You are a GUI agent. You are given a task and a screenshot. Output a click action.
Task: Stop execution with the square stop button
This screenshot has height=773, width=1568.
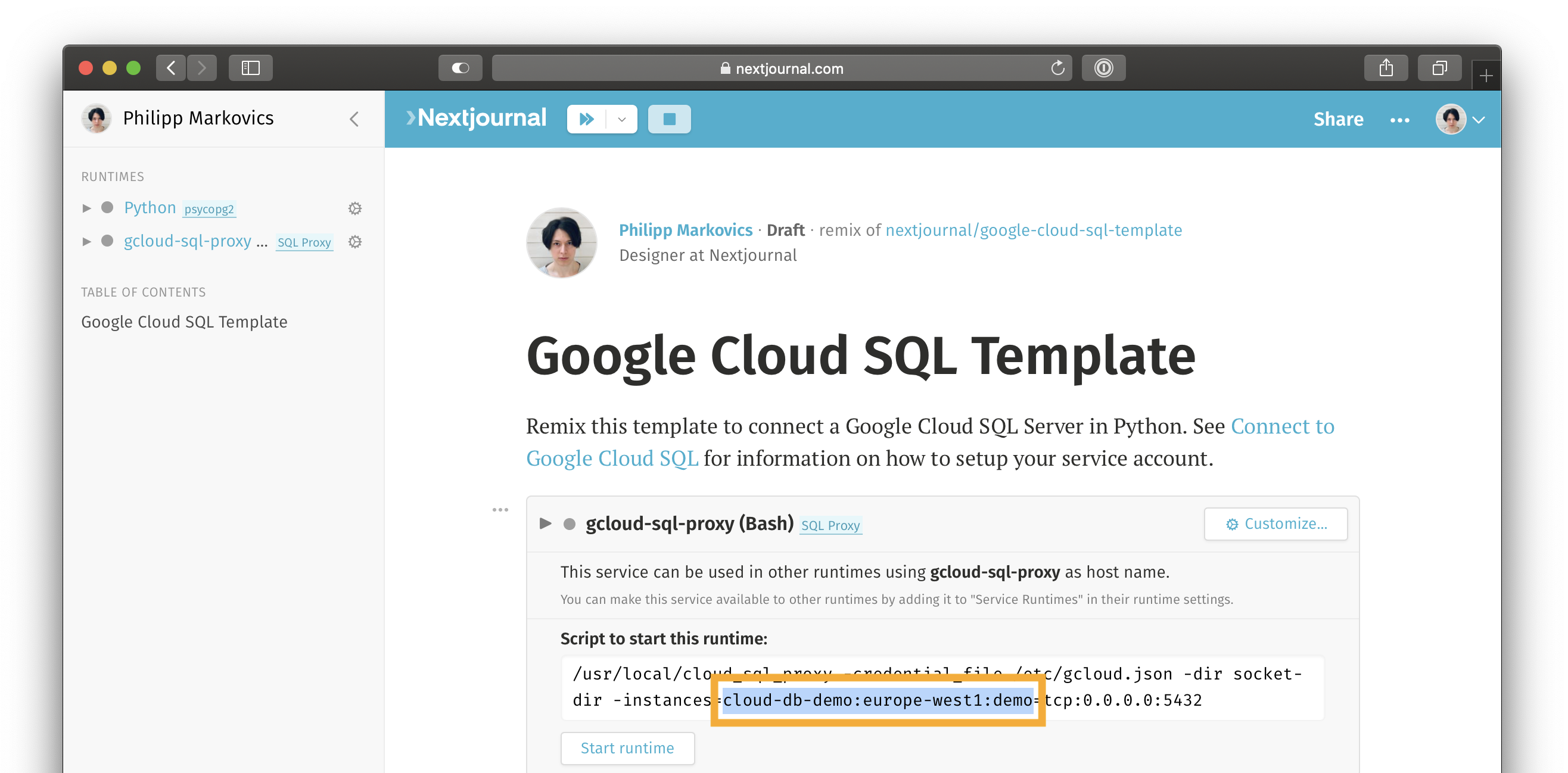tap(669, 119)
